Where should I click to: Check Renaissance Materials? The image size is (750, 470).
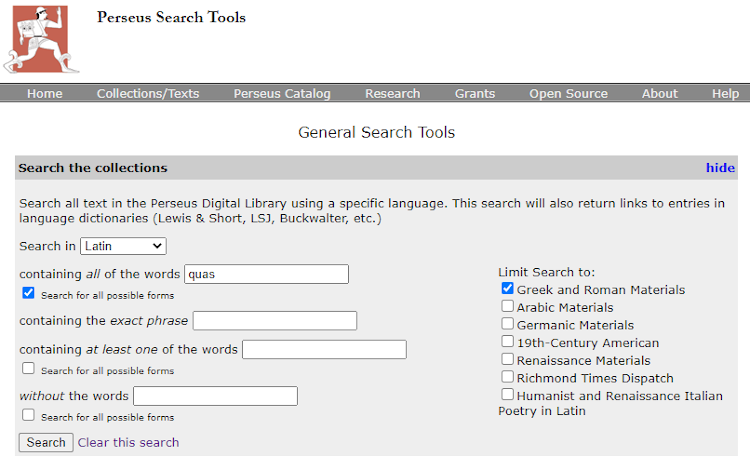click(x=507, y=359)
